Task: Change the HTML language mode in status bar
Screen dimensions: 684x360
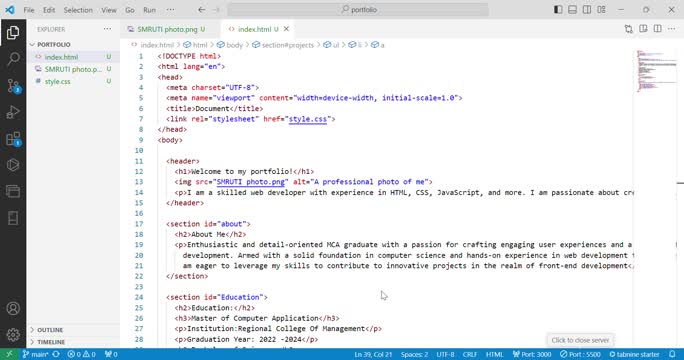Action: tap(494, 354)
